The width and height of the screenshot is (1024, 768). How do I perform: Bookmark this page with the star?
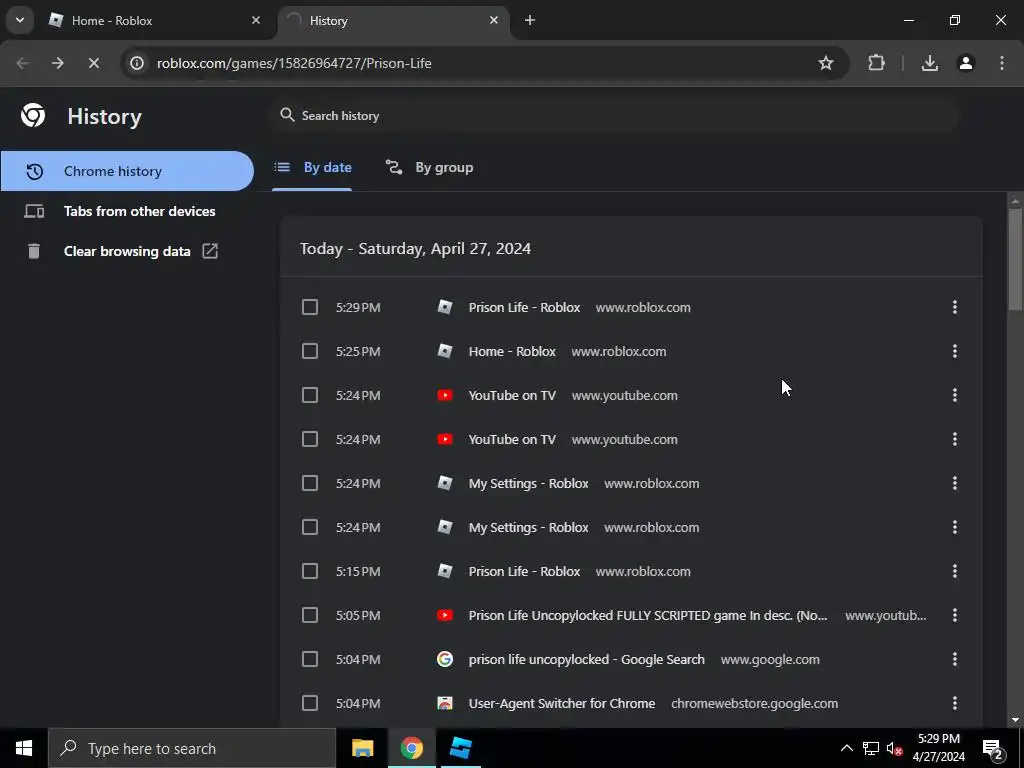pyautogui.click(x=825, y=63)
